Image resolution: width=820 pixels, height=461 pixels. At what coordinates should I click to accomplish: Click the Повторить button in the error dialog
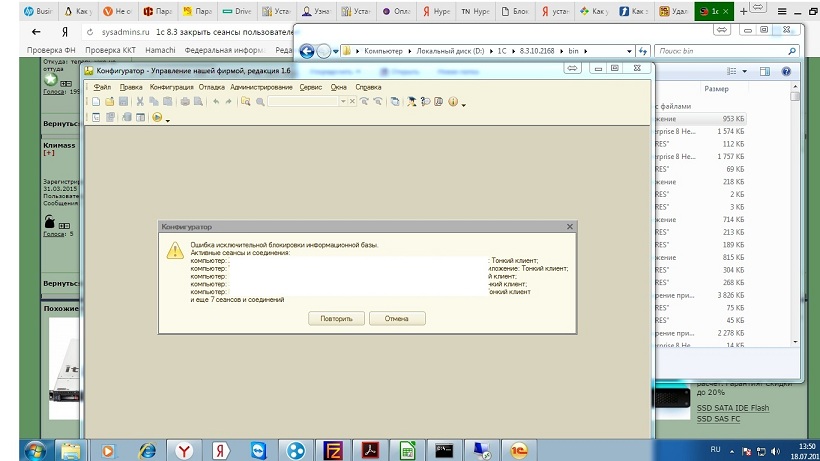pyautogui.click(x=336, y=318)
